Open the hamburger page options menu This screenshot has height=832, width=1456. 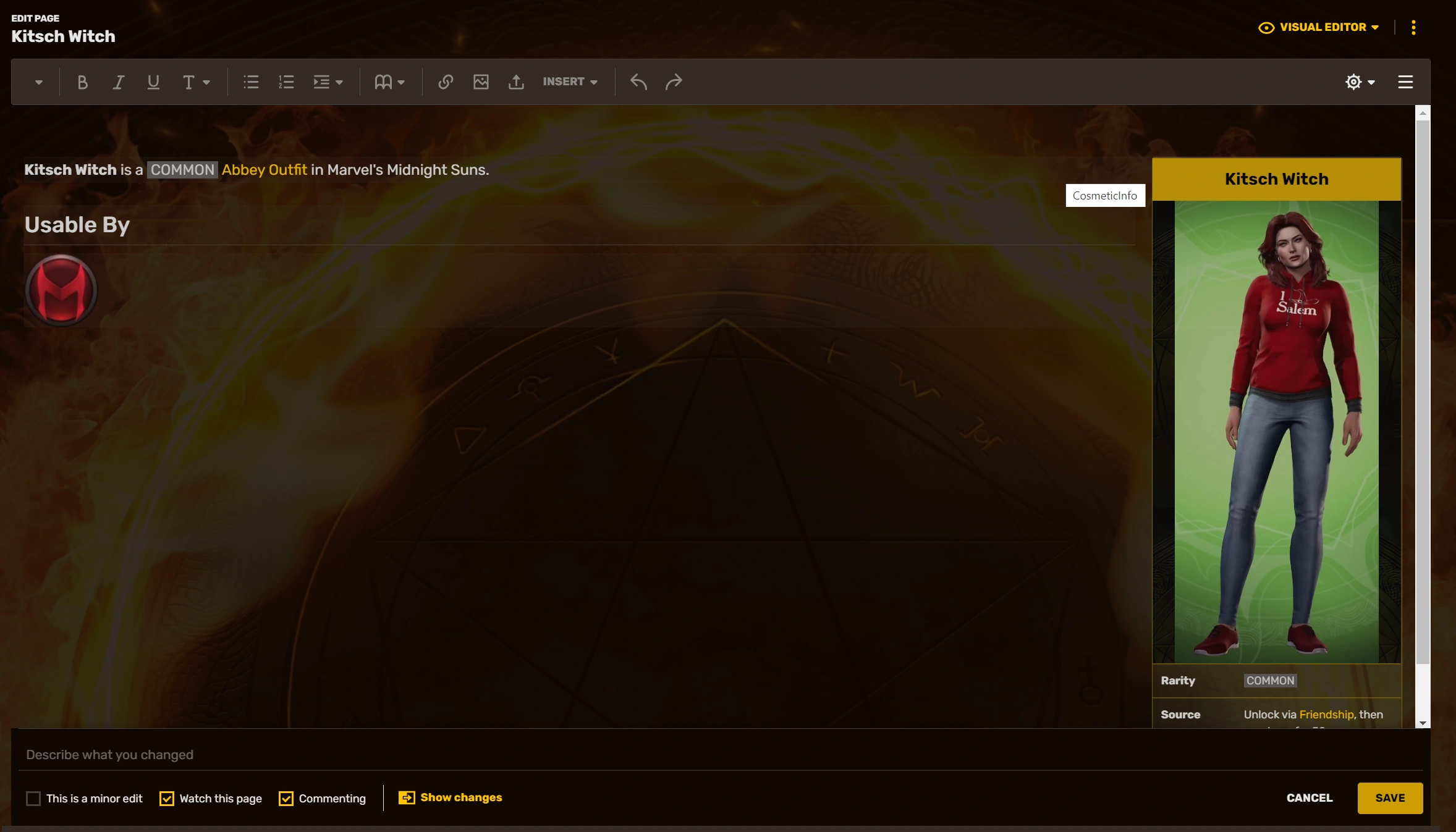tap(1405, 82)
